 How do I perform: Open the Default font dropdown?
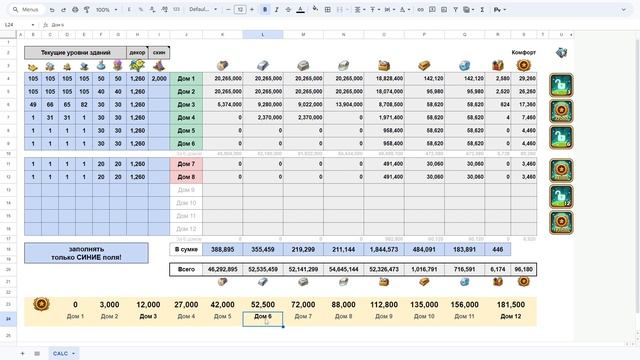pos(203,10)
